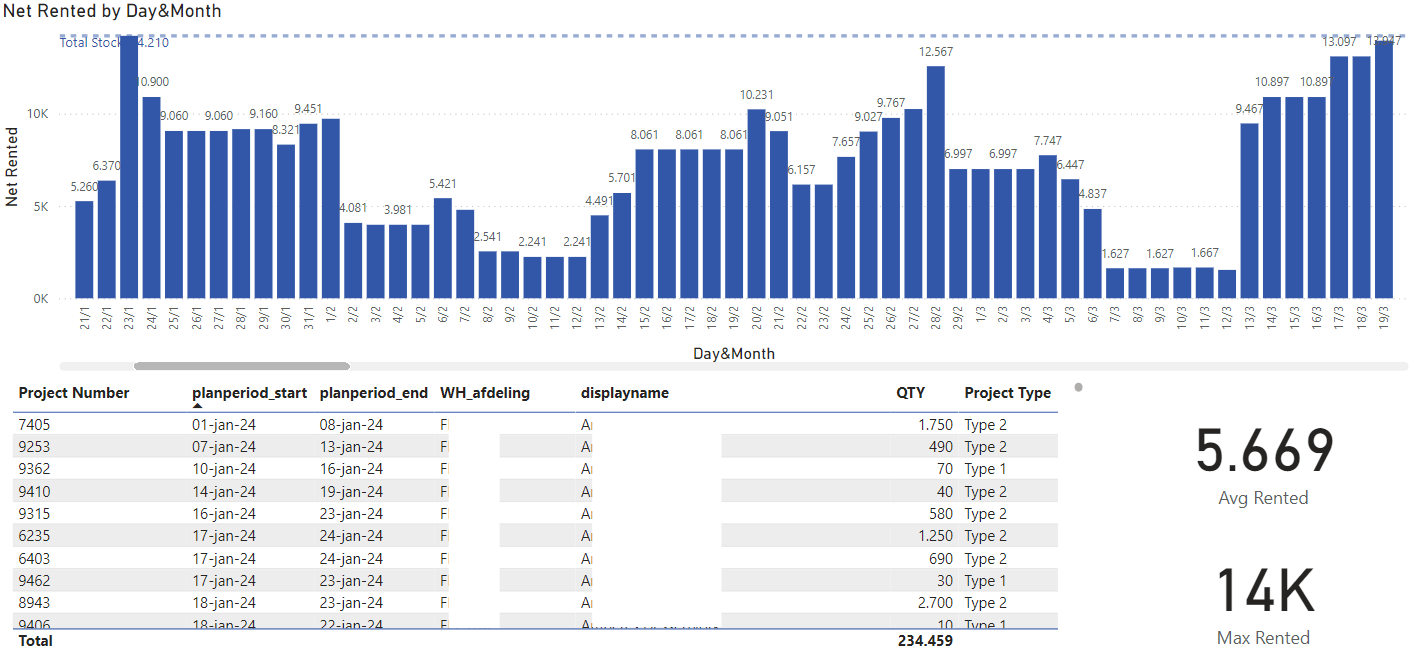
Task: Select the 19/3 bar at chart end
Action: pos(1383,169)
